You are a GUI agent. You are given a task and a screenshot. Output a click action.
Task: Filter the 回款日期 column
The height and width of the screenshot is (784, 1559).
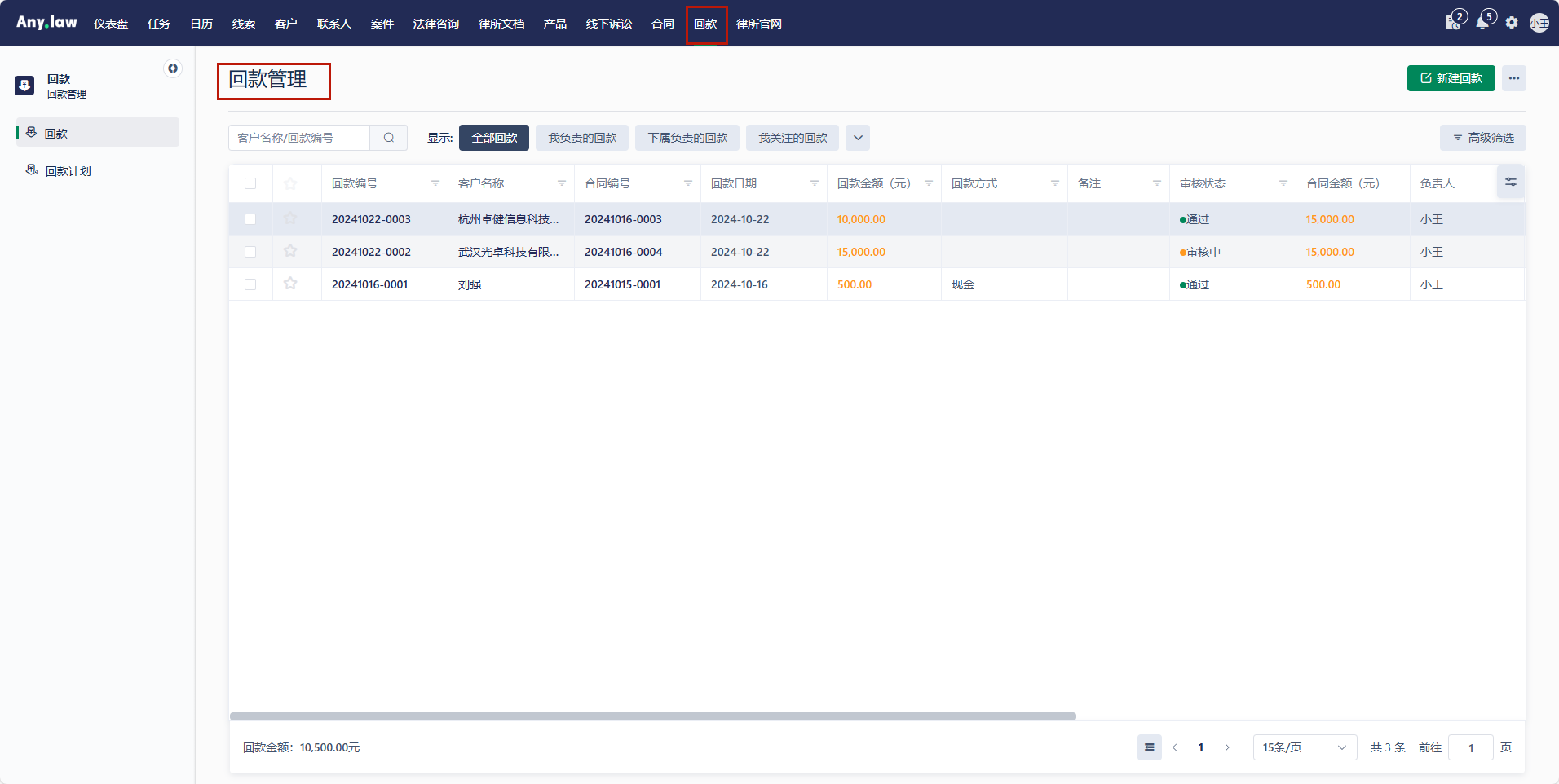815,183
